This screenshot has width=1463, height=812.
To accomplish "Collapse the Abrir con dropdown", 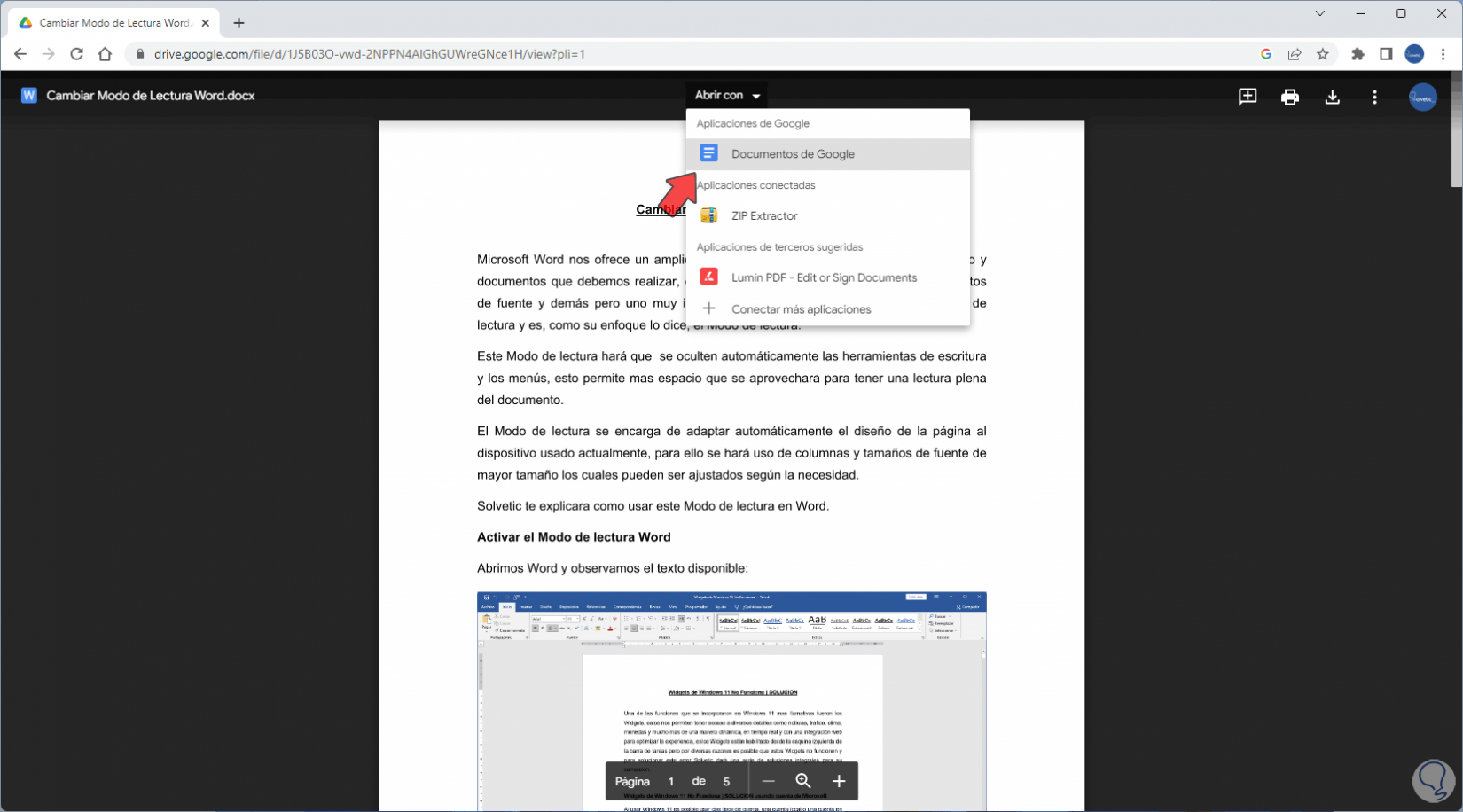I will tap(727, 95).
